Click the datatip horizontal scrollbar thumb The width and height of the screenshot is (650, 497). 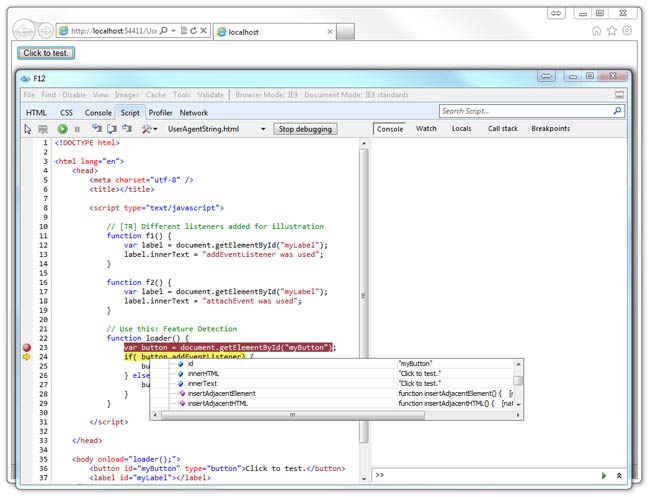[293, 415]
